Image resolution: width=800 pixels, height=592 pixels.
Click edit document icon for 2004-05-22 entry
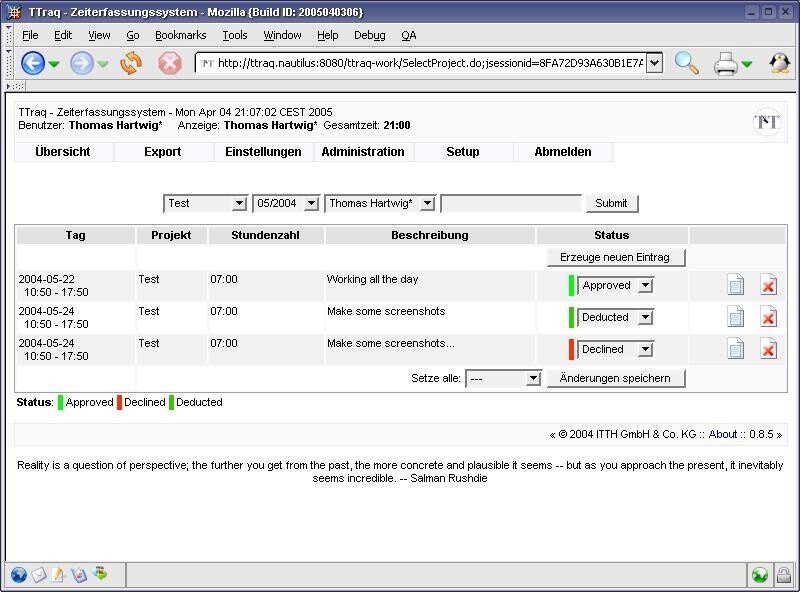pyautogui.click(x=735, y=286)
